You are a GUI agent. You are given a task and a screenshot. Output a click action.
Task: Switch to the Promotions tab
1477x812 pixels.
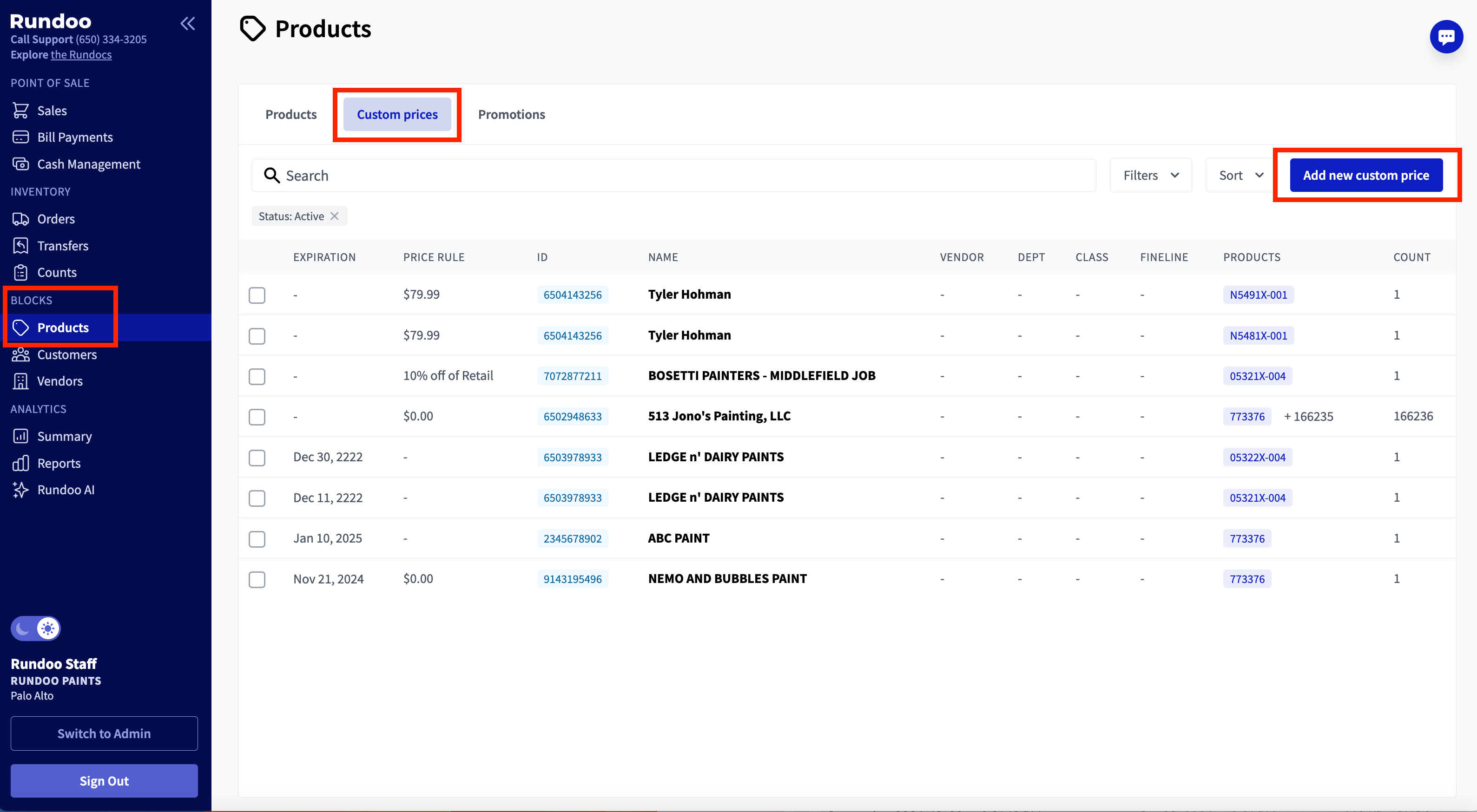[511, 115]
